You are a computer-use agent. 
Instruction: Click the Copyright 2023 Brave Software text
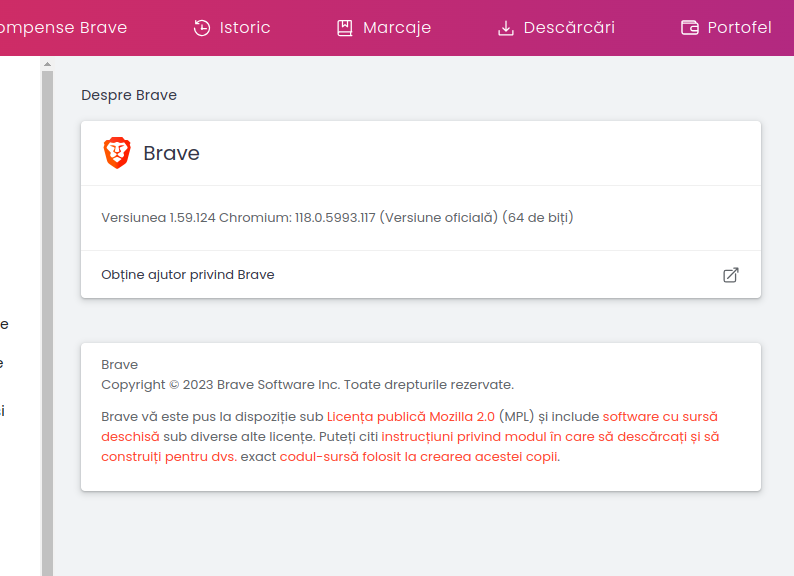point(307,385)
